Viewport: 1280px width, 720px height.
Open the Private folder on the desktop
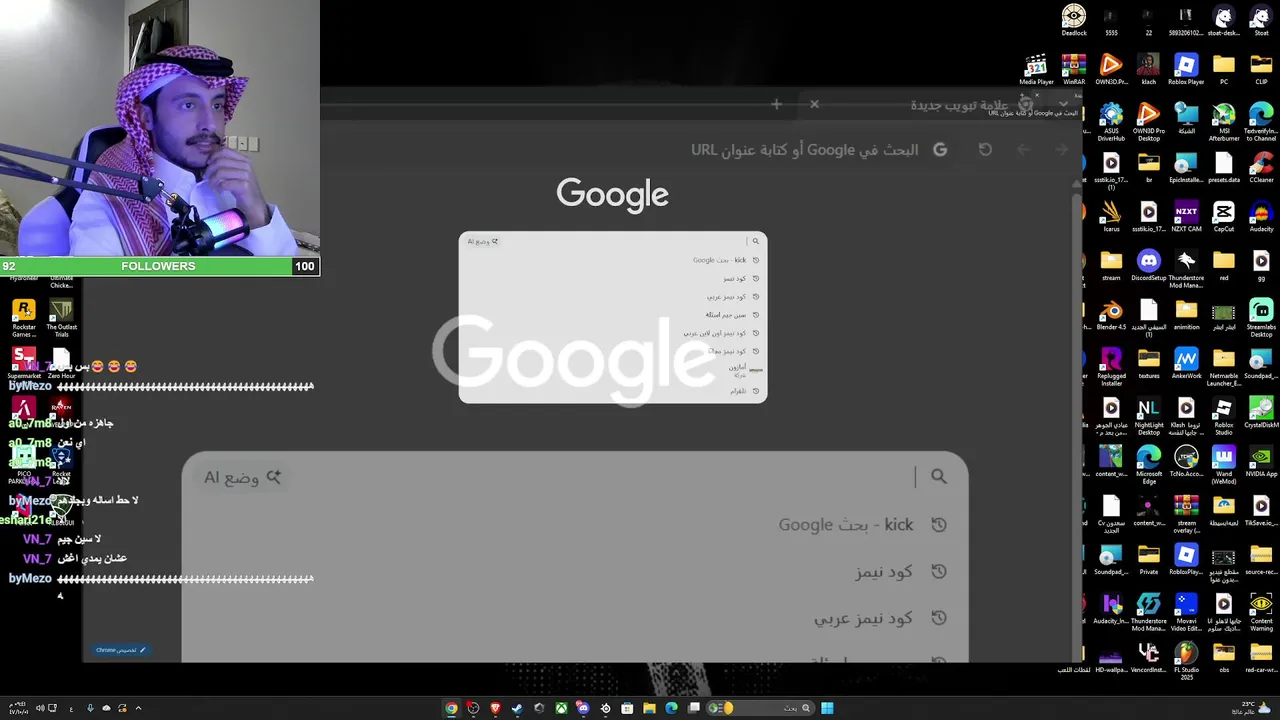tap(1148, 559)
